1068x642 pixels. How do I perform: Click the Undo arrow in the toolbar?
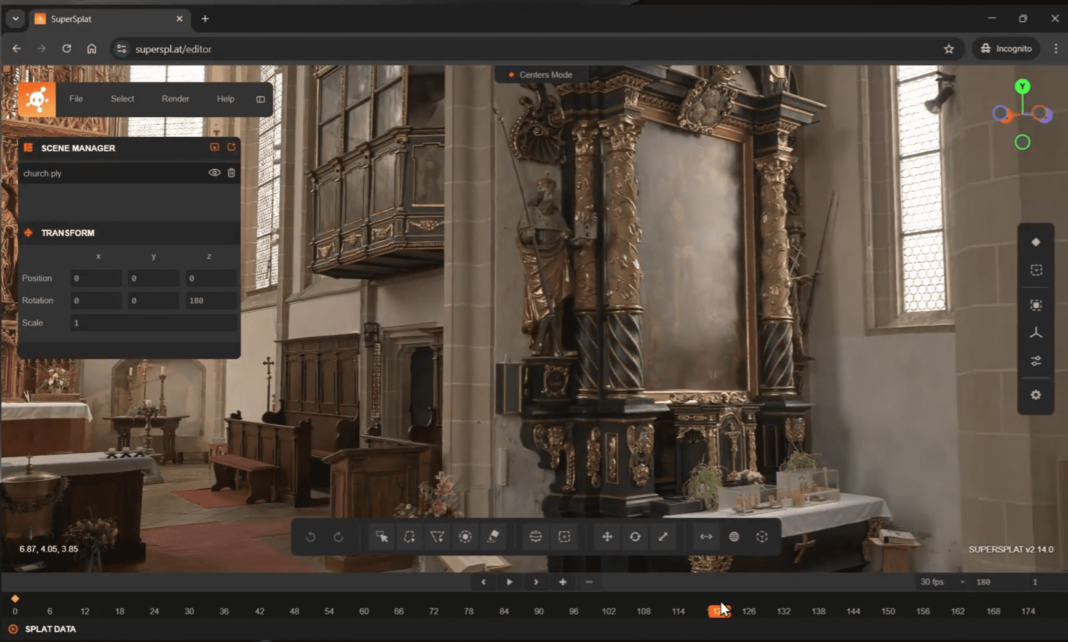[311, 537]
